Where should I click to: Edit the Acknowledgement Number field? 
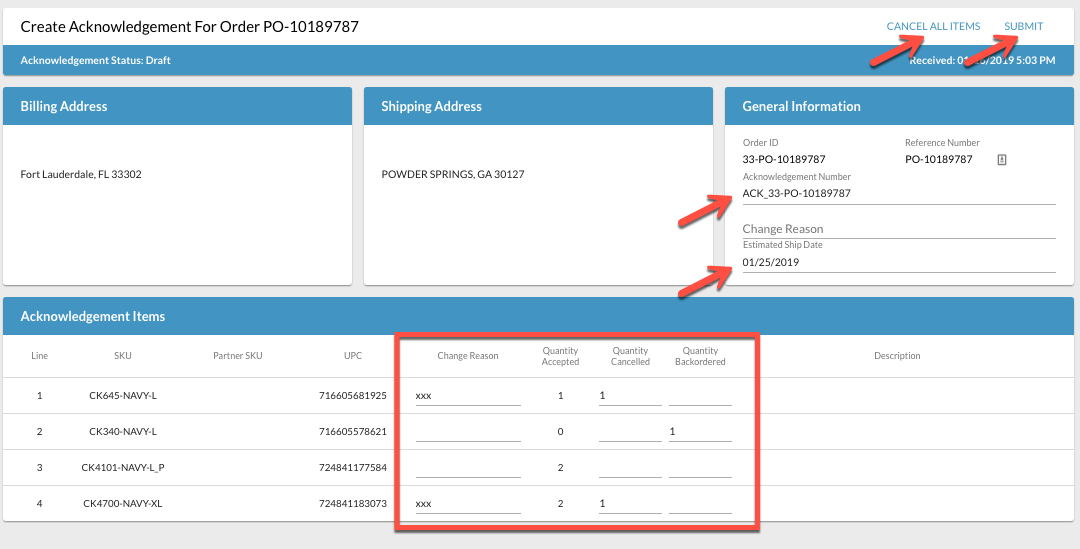pyautogui.click(x=898, y=194)
